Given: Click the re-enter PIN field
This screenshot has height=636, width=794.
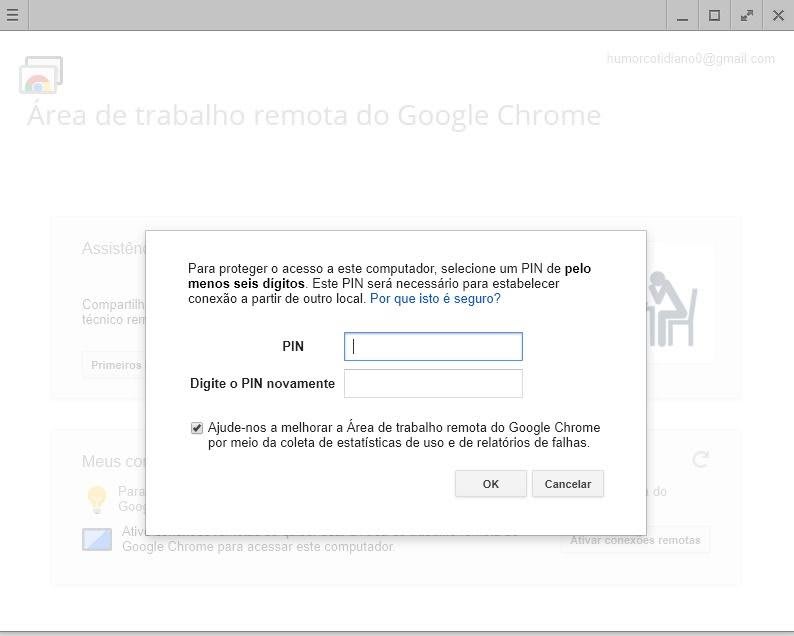Looking at the screenshot, I should (433, 383).
